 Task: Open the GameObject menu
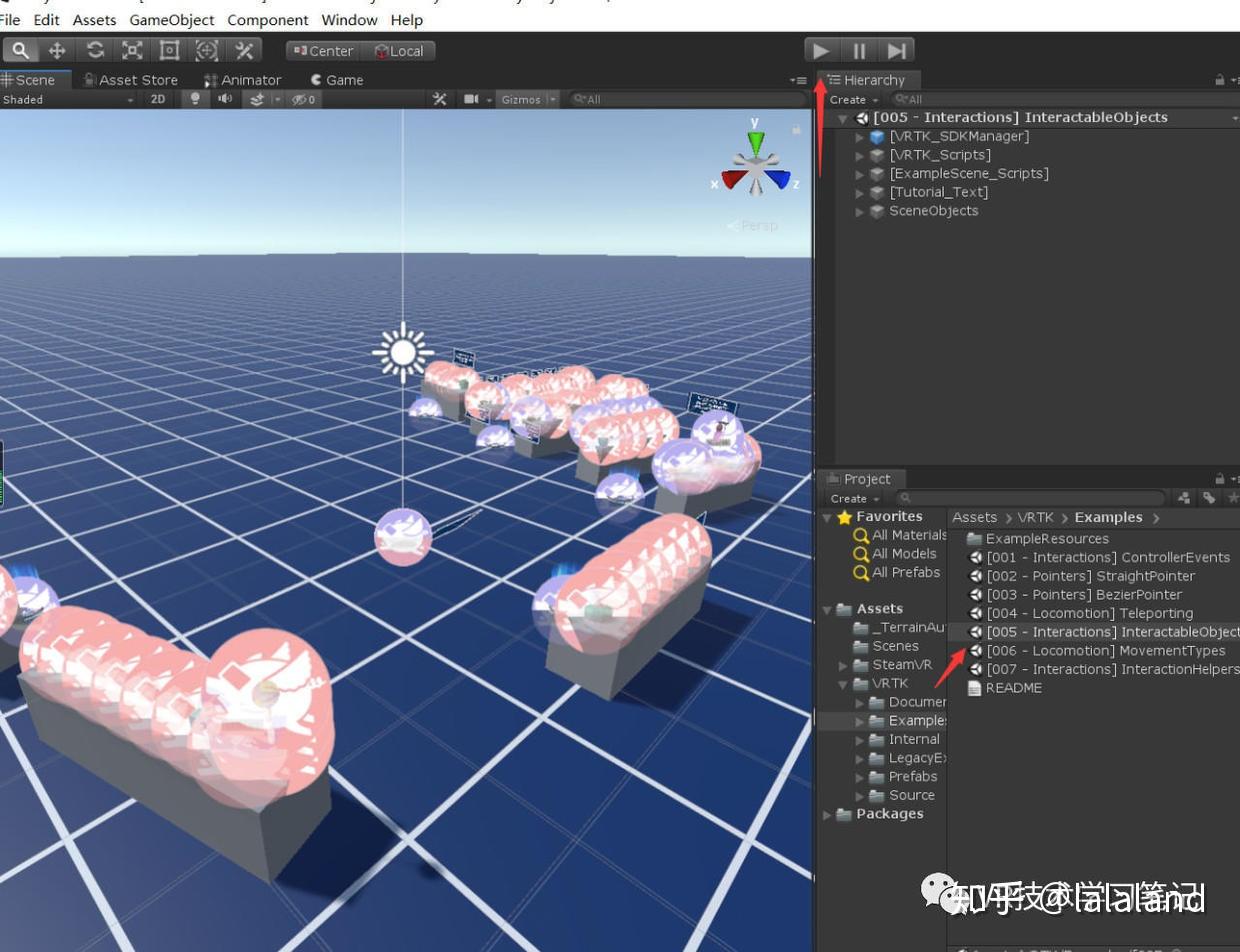click(173, 19)
